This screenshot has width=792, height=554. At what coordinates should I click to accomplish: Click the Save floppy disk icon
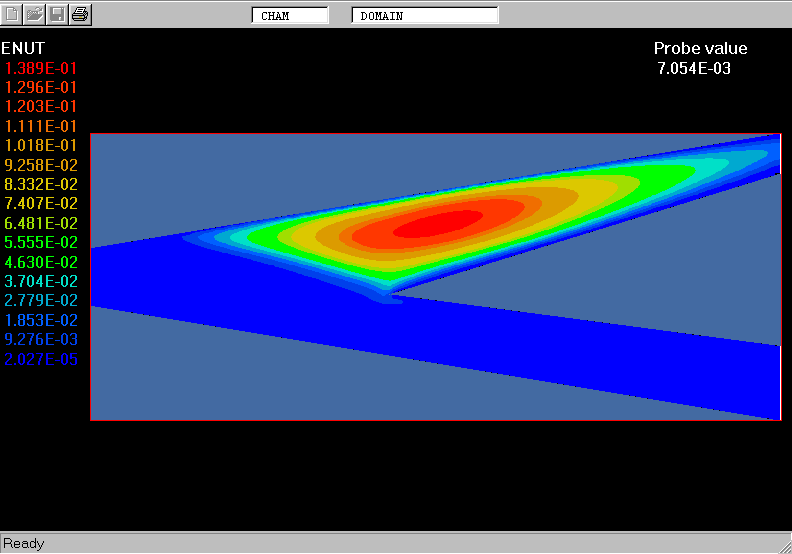[58, 14]
